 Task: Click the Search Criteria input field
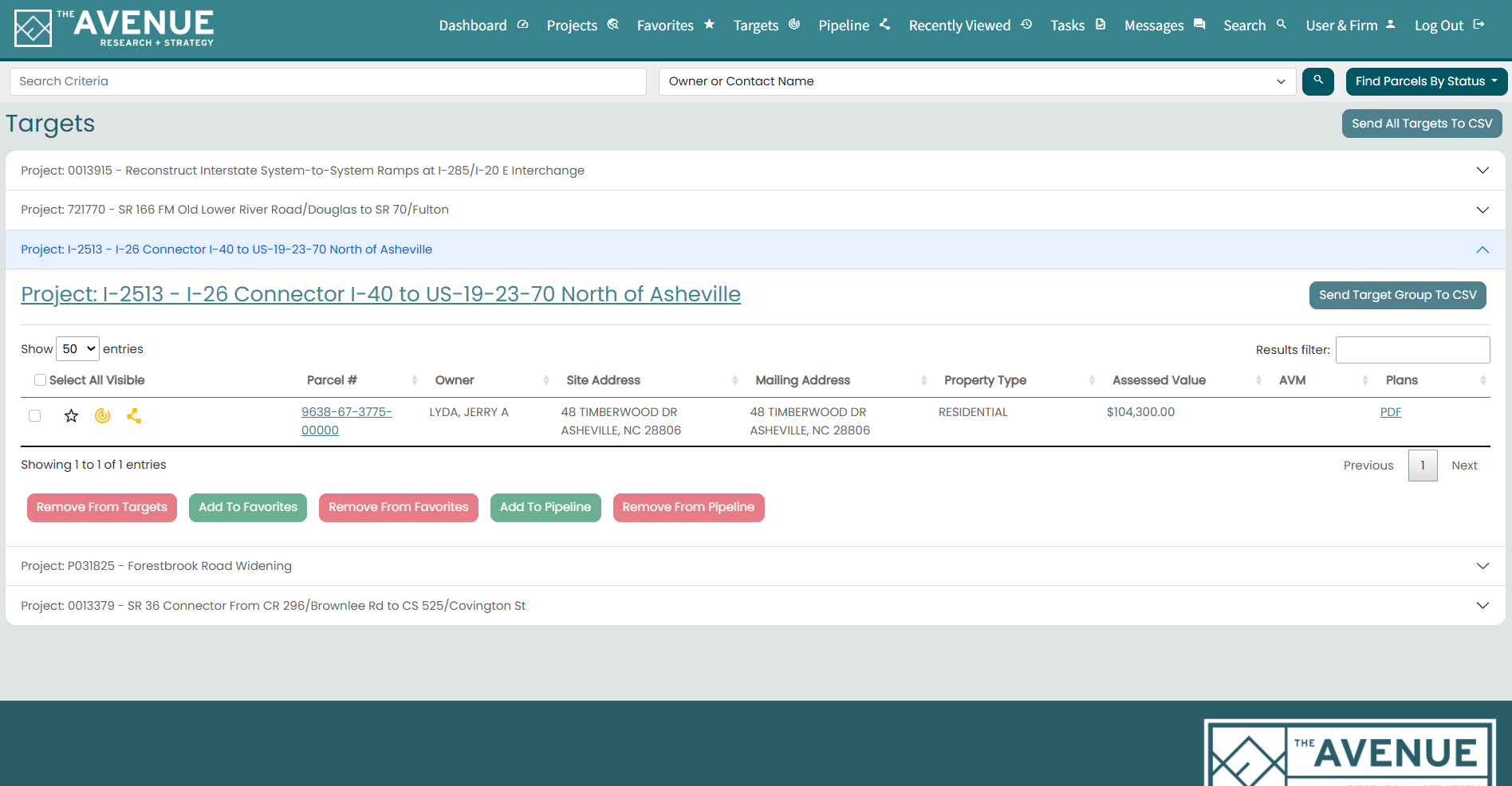pyautogui.click(x=328, y=81)
